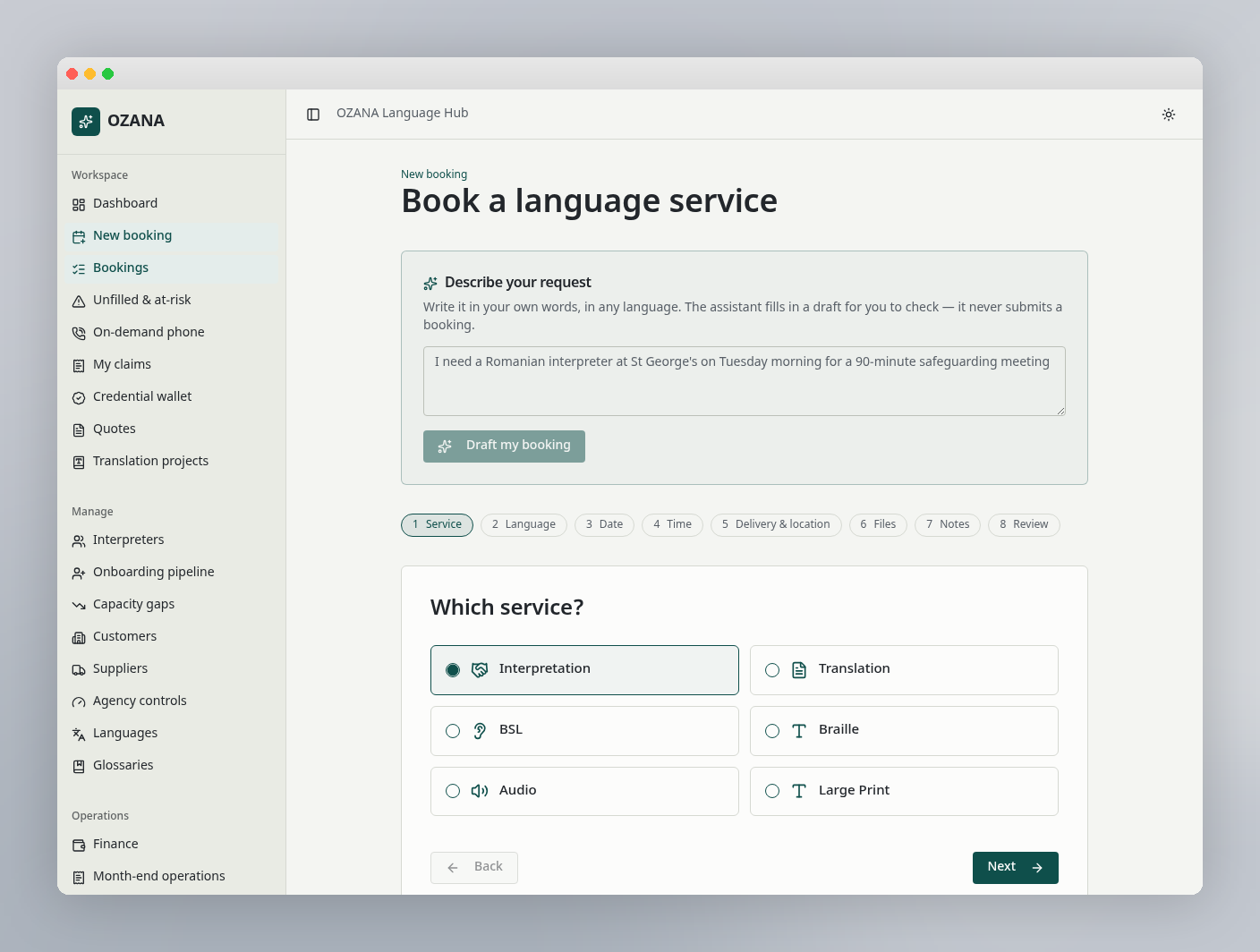This screenshot has width=1260, height=952.
Task: Click the Interpreters people icon
Action: coord(79,541)
